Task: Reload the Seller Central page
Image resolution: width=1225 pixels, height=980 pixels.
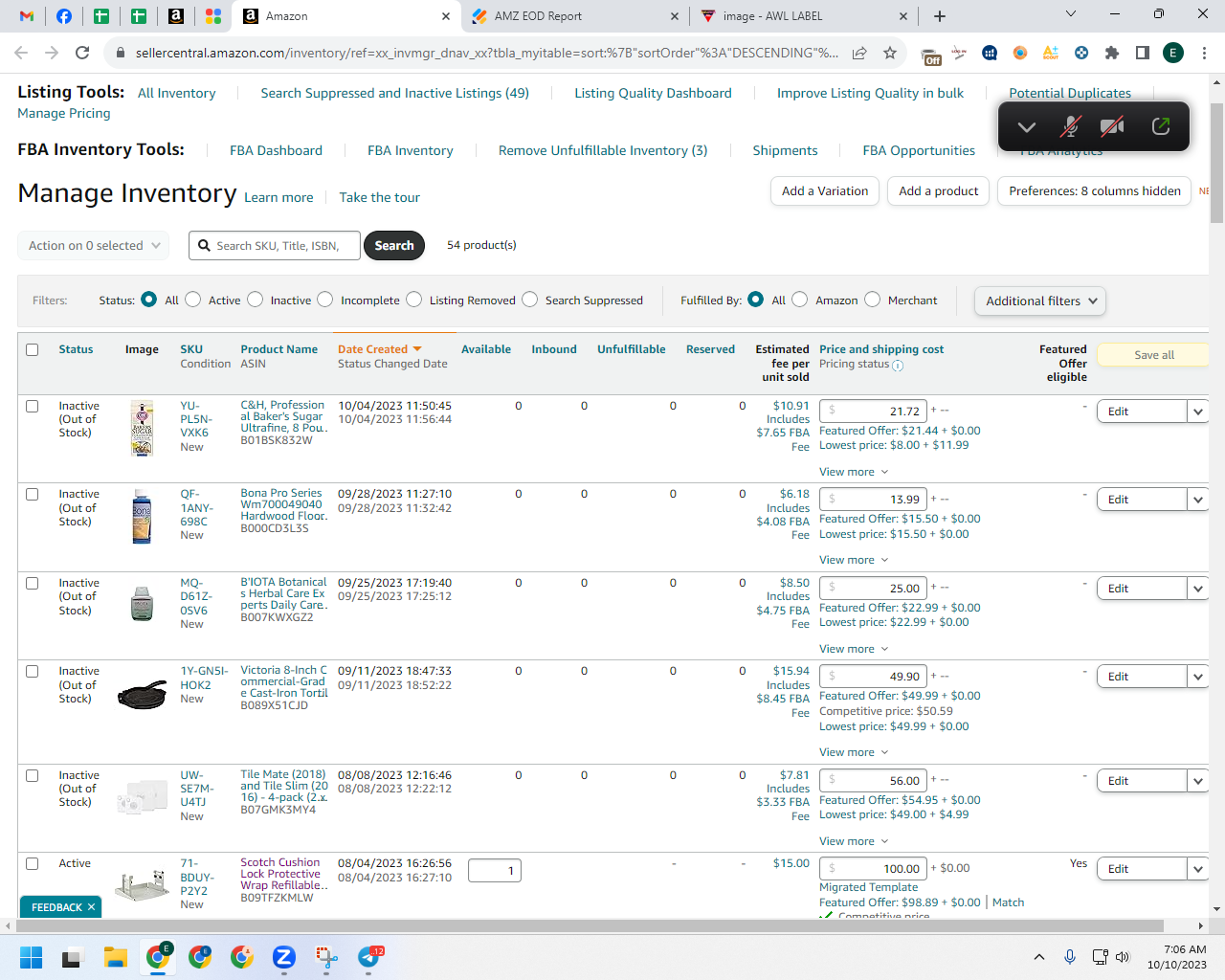Action: point(82,53)
